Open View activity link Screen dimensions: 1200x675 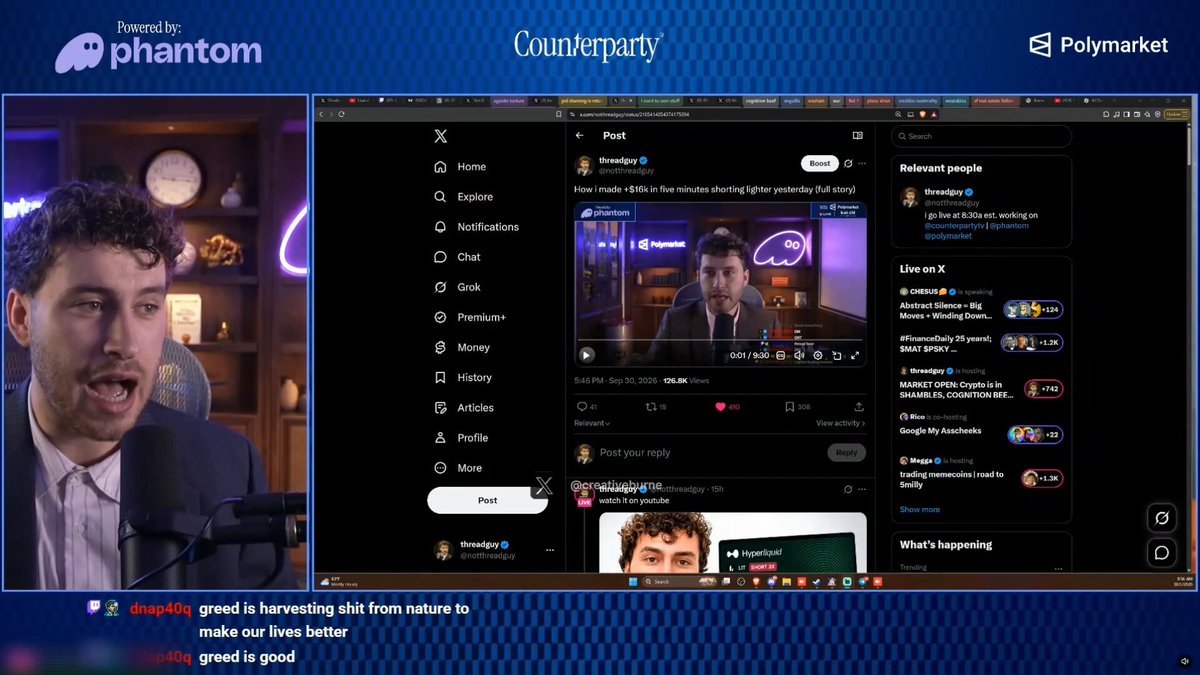click(841, 423)
